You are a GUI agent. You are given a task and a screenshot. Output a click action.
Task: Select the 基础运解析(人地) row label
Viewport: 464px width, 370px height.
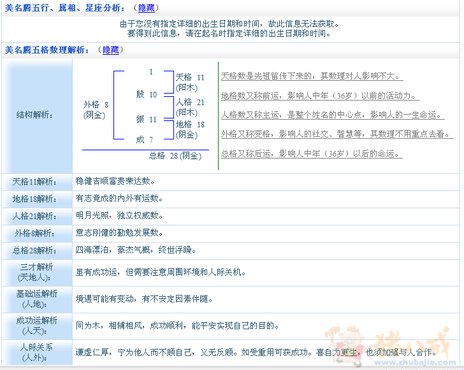click(36, 299)
